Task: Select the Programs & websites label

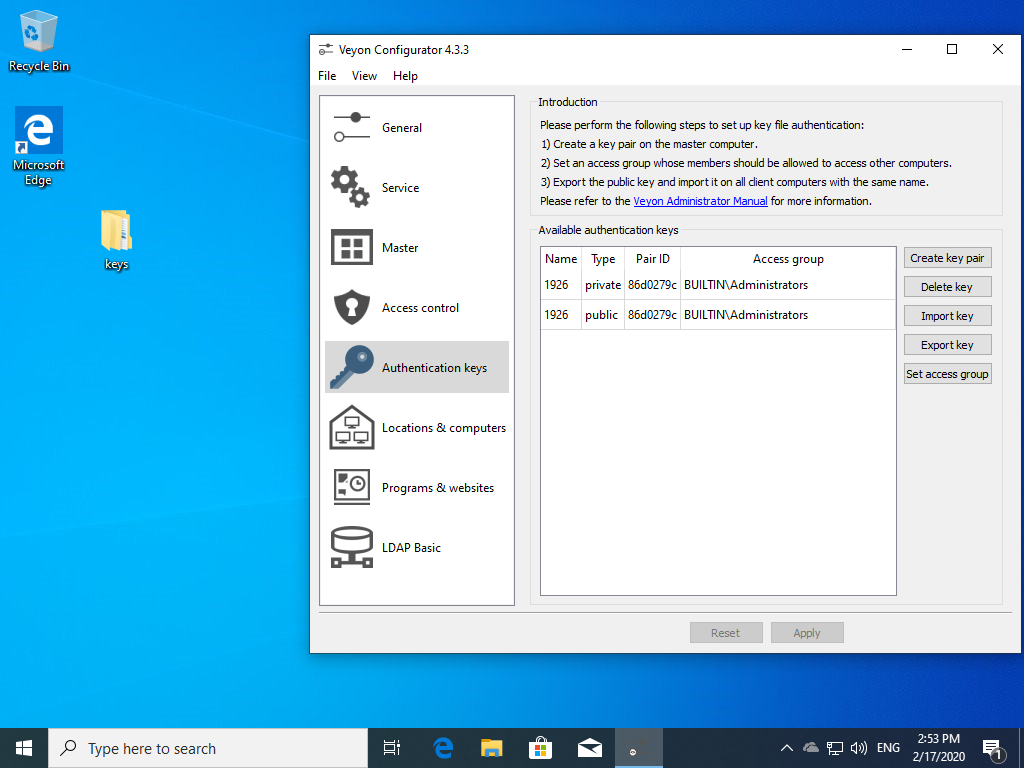Action: [438, 488]
